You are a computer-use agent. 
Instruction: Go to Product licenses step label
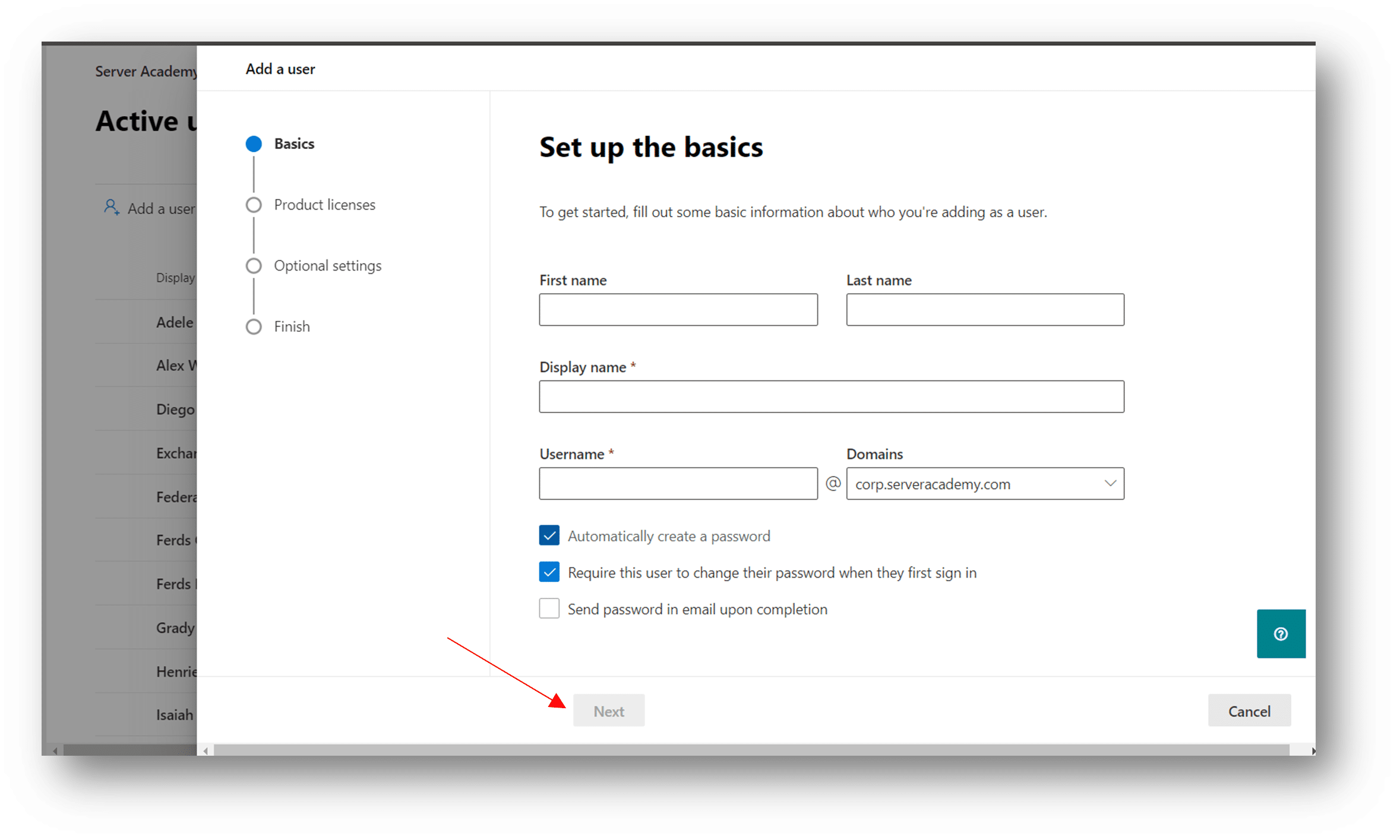324,205
